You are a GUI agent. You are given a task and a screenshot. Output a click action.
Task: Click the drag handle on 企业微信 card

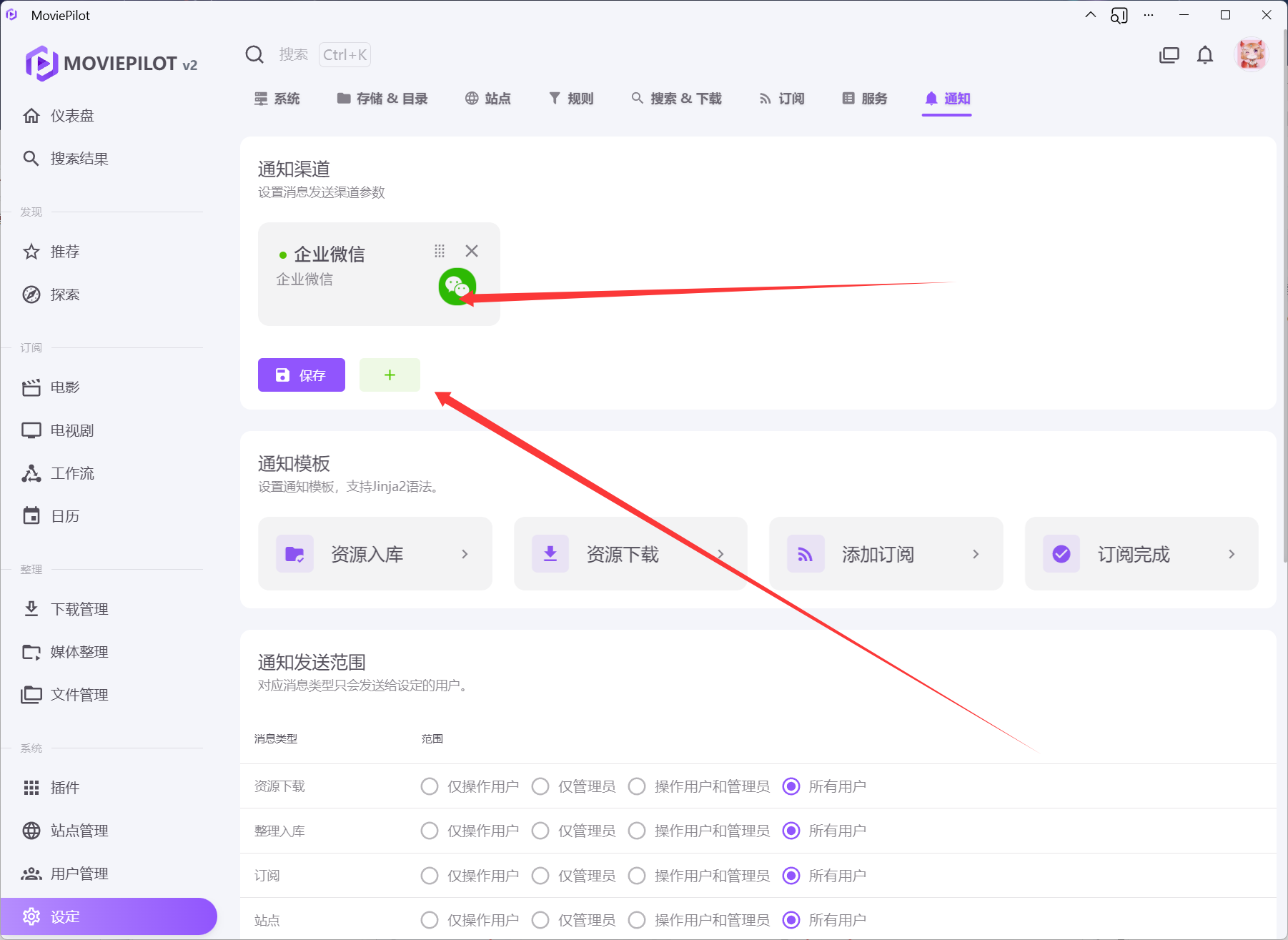(440, 251)
